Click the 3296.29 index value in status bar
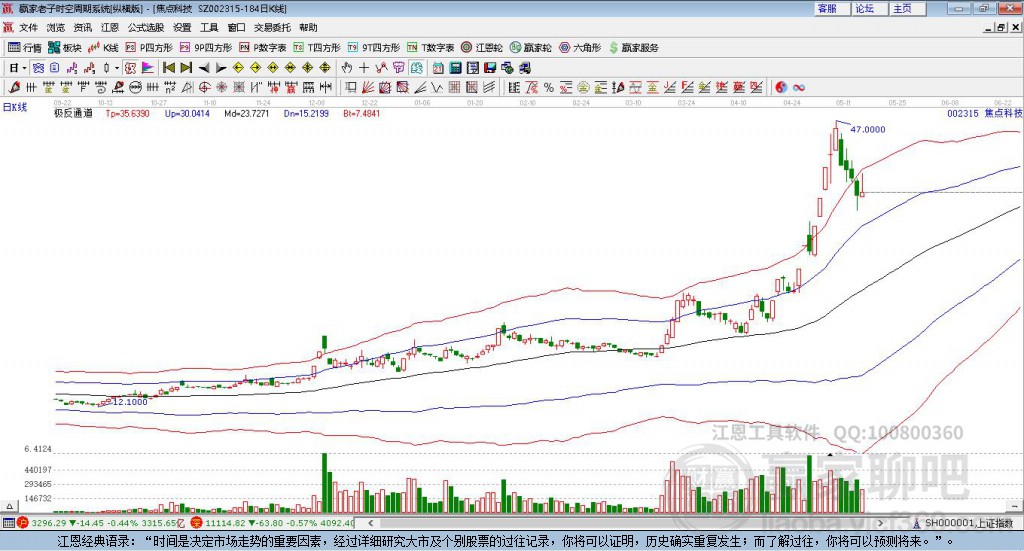The width and height of the screenshot is (1024, 551). tap(48, 523)
